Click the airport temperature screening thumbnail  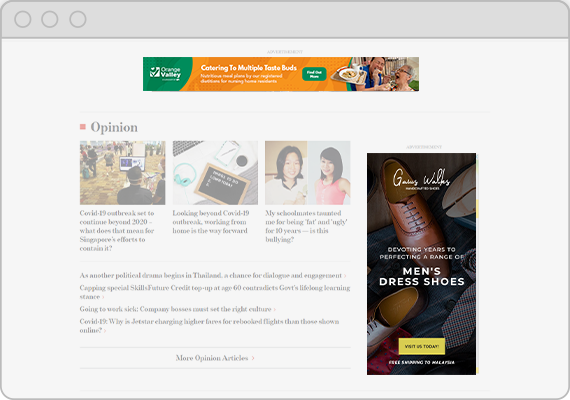click(123, 173)
